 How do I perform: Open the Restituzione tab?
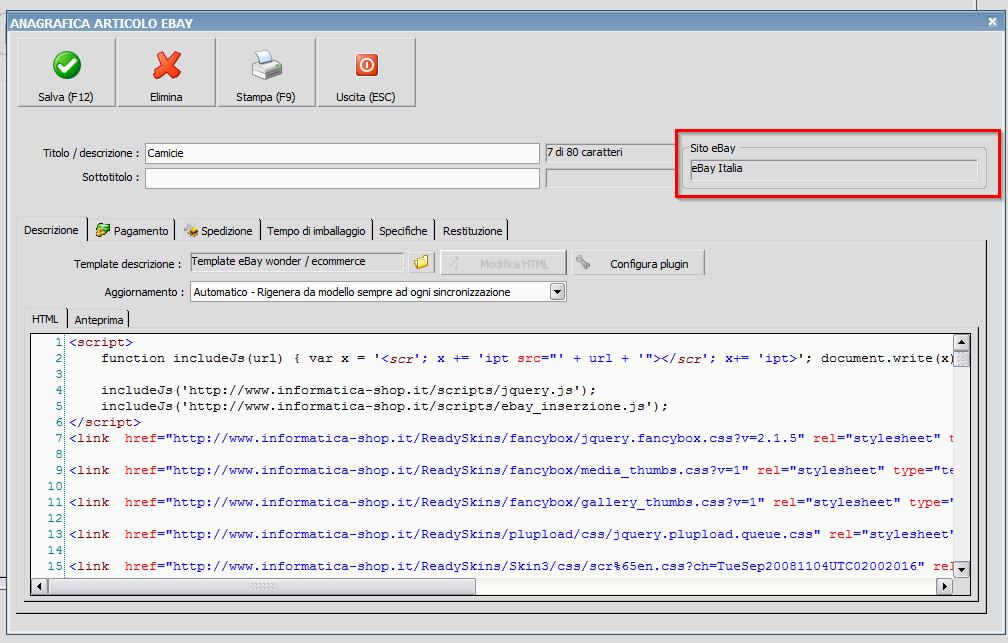click(x=472, y=231)
